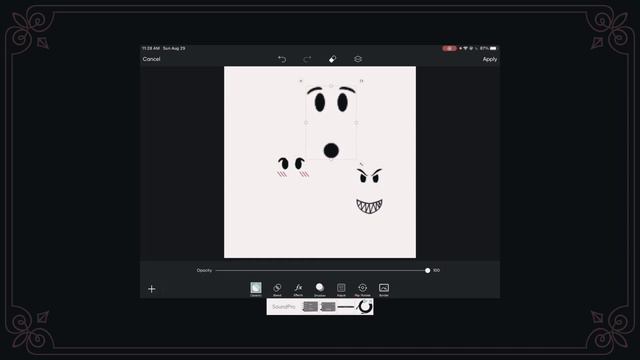Apply the sticker changes
Screen dimensions: 640x360
[490, 59]
